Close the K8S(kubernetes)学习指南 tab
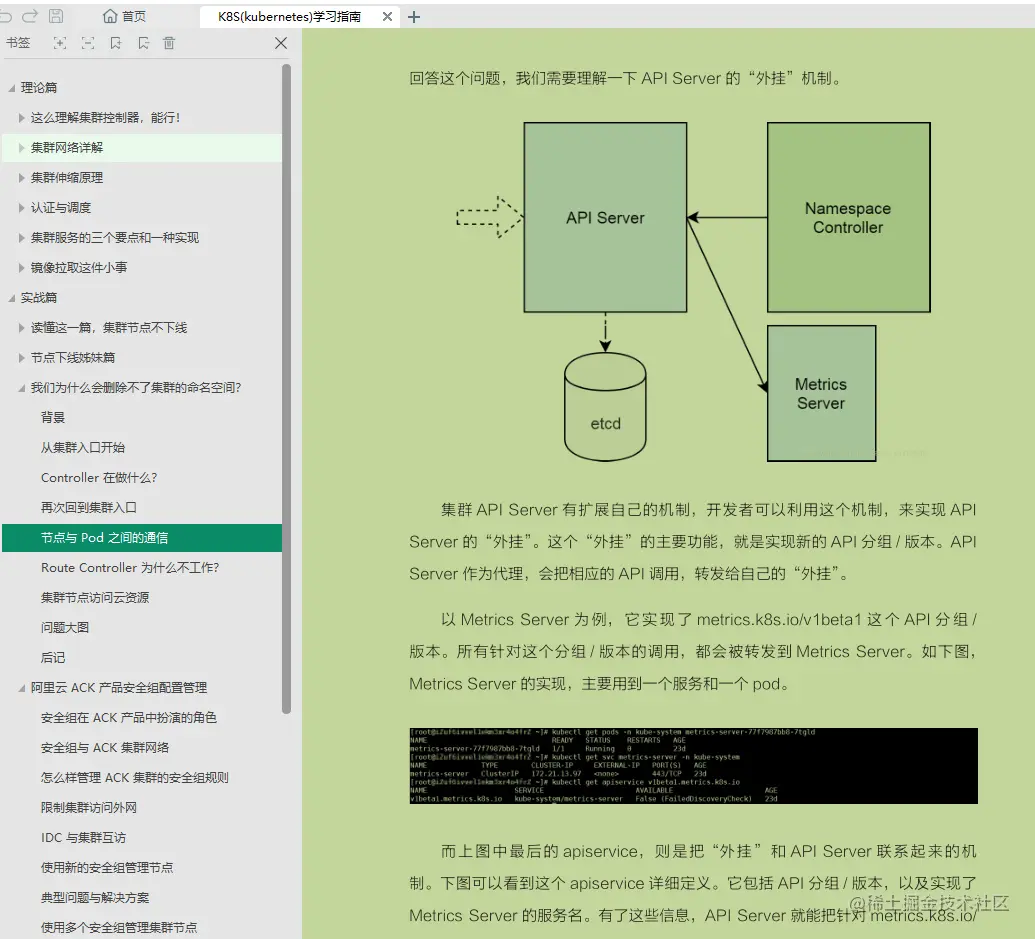The image size is (1035, 939). [387, 16]
